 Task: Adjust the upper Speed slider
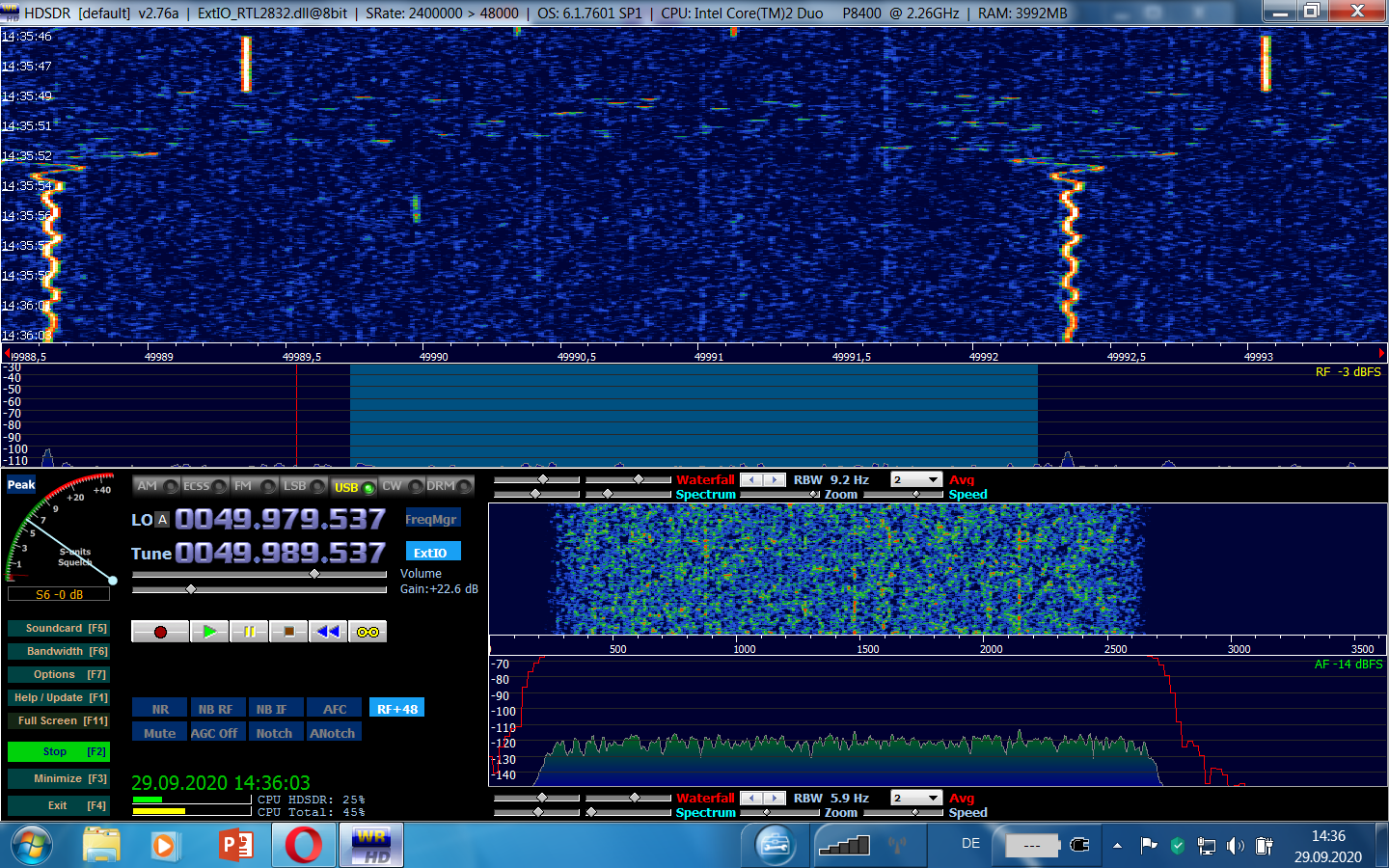903,494
